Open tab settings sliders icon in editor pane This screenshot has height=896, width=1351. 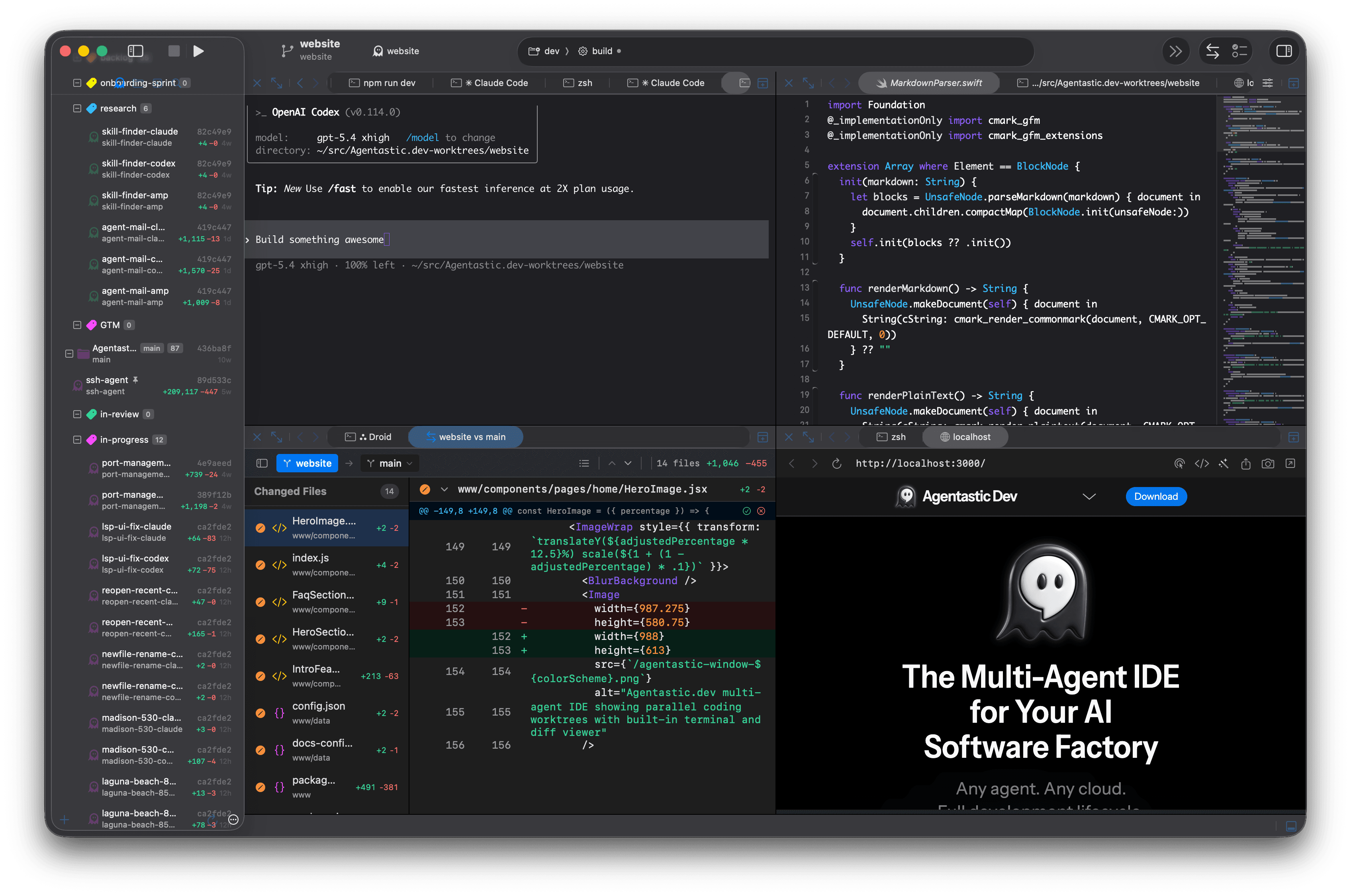click(1267, 83)
